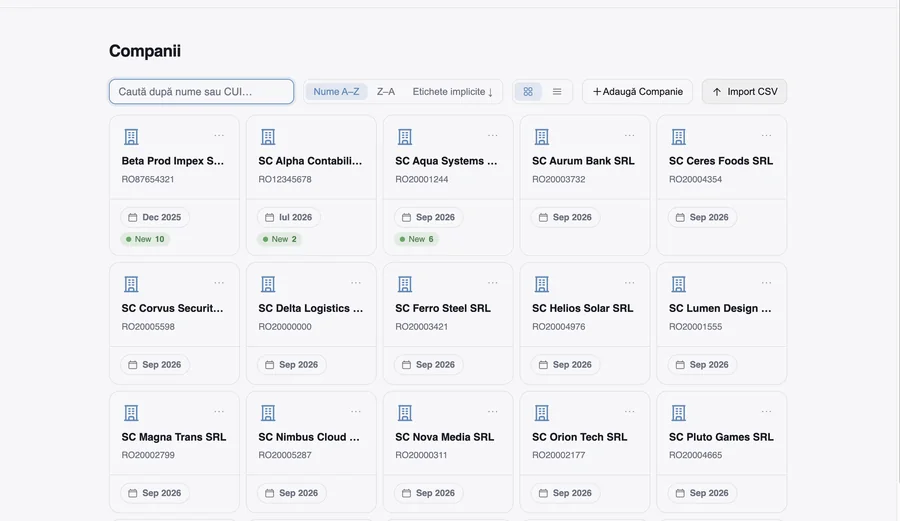Image resolution: width=900 pixels, height=521 pixels.
Task: Sort companies Z–A
Action: 386,92
